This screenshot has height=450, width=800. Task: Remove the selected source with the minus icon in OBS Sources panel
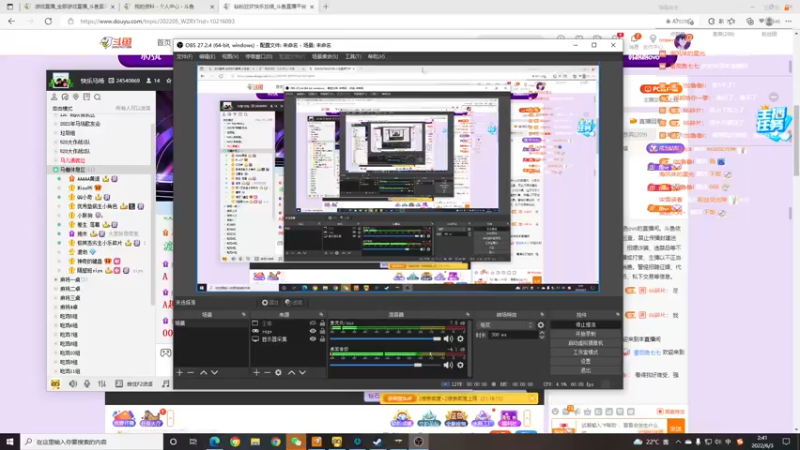[x=267, y=372]
